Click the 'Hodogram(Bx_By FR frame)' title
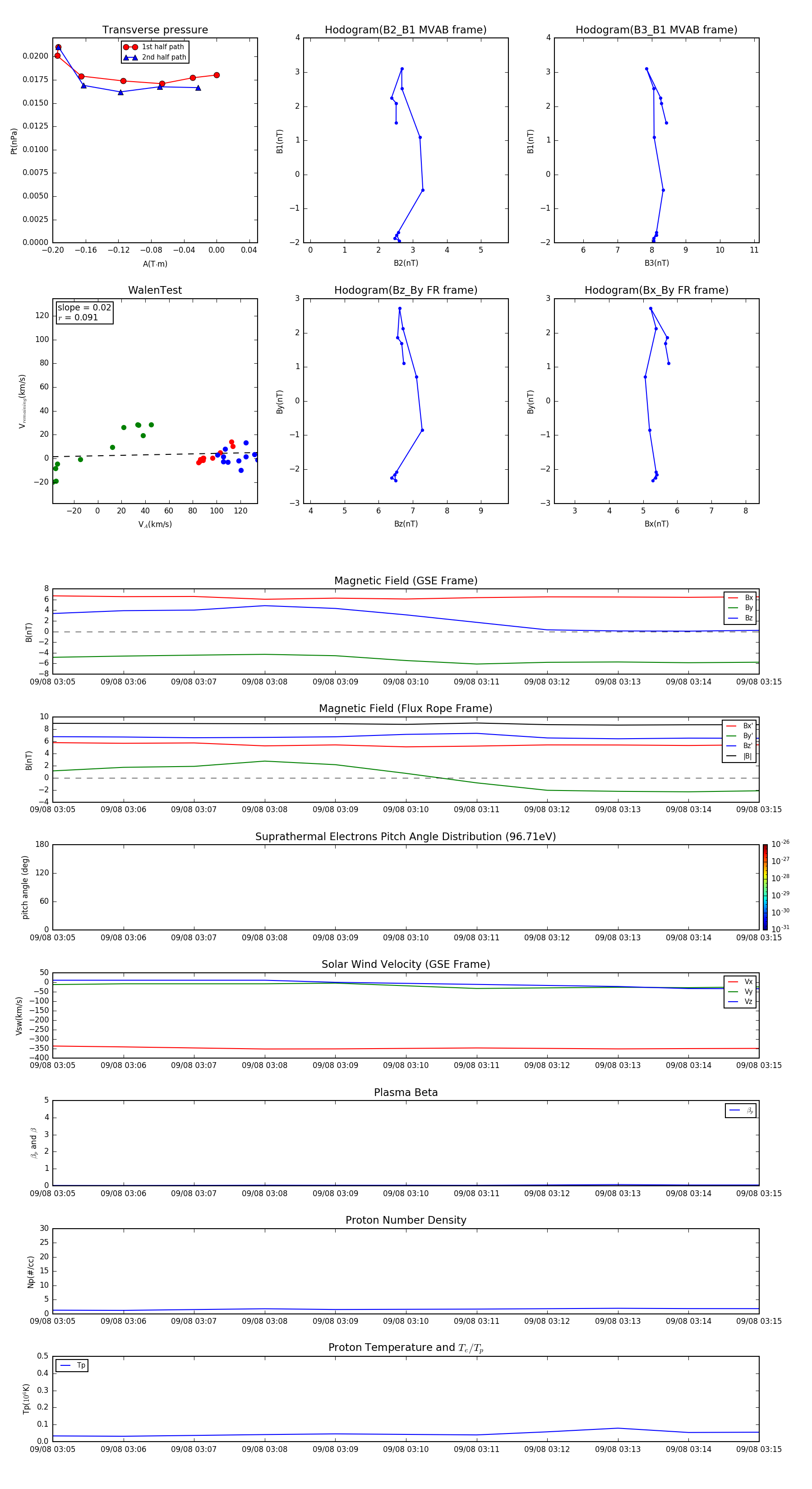812x1489 pixels. click(x=656, y=290)
